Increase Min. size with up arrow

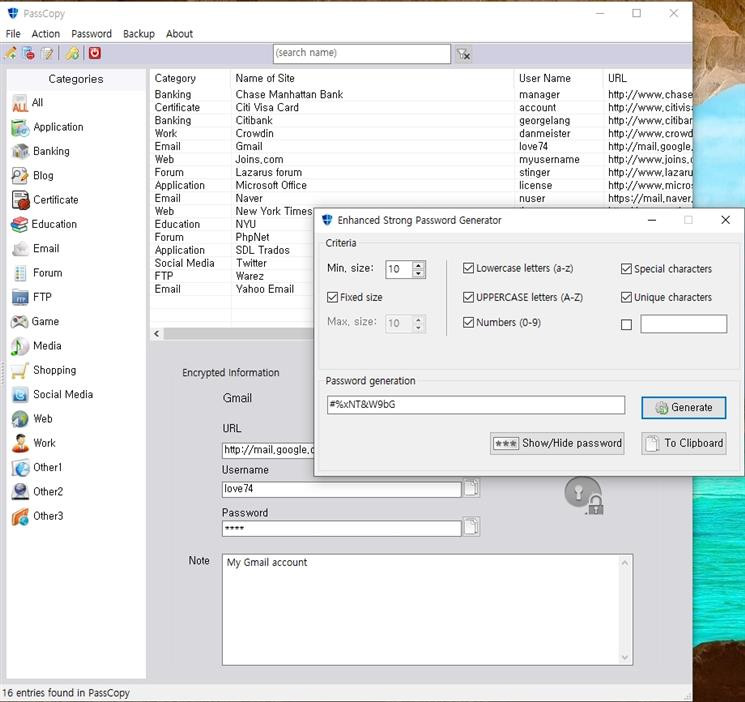[x=418, y=264]
